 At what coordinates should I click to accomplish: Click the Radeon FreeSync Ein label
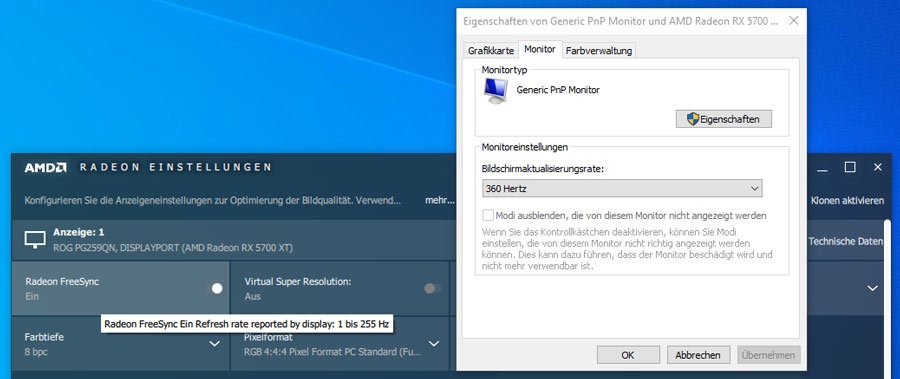[x=62, y=289]
